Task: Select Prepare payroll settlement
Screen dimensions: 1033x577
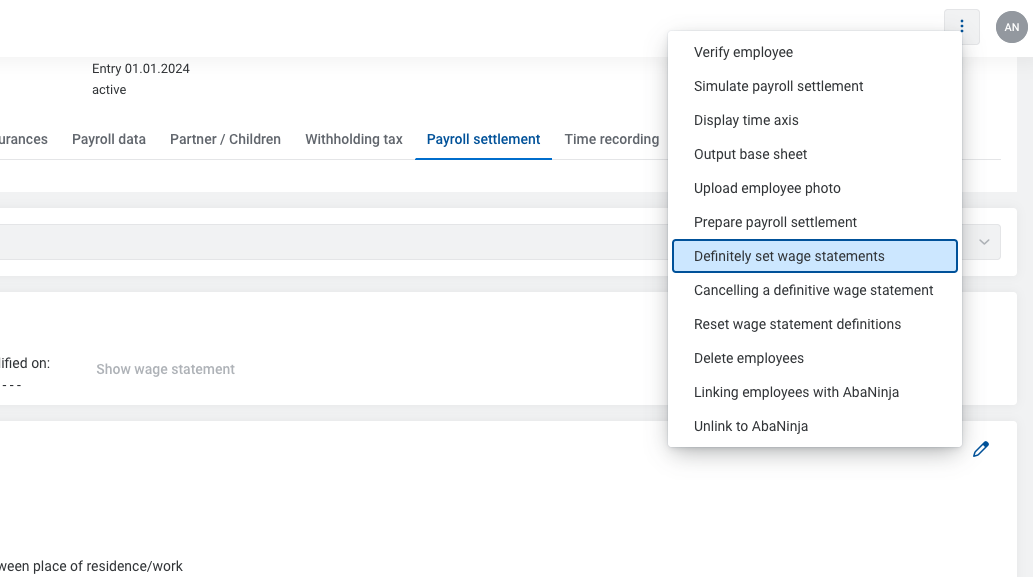Action: coord(775,222)
